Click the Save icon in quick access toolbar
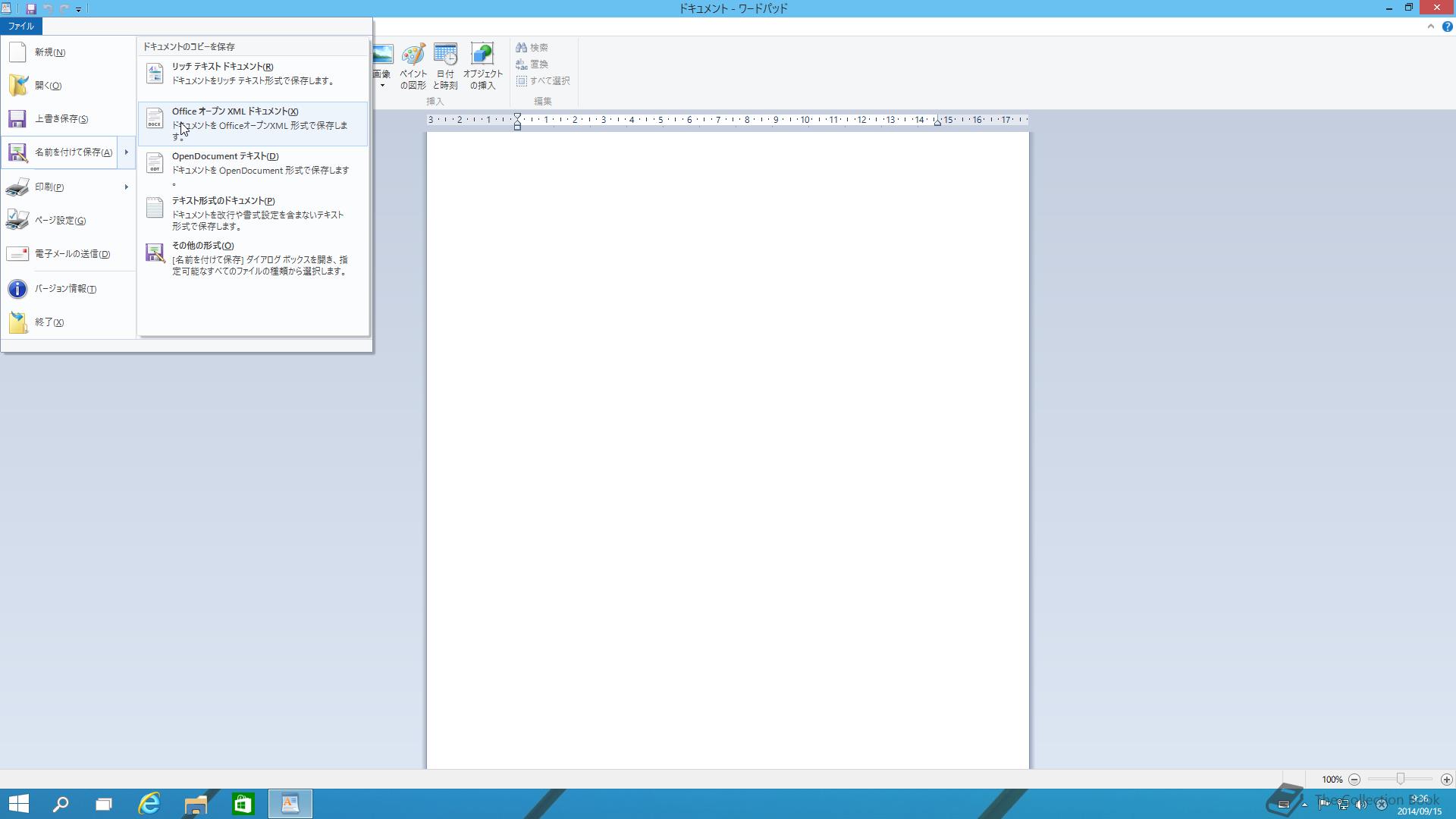 click(31, 9)
